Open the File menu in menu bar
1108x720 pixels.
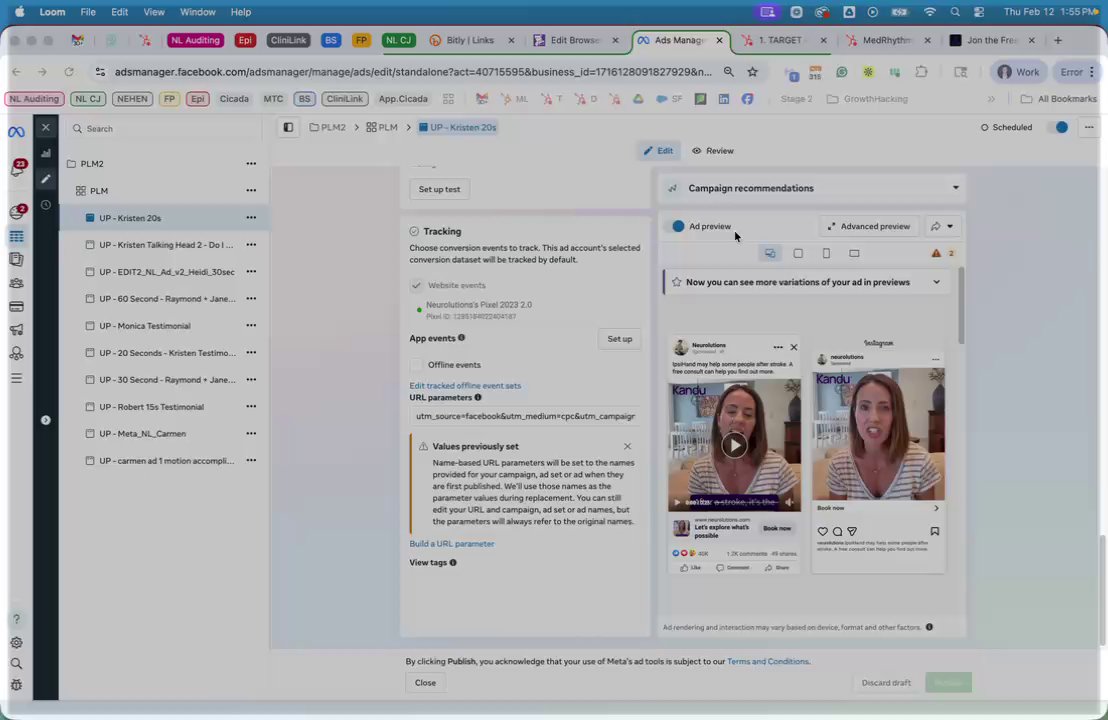88,12
